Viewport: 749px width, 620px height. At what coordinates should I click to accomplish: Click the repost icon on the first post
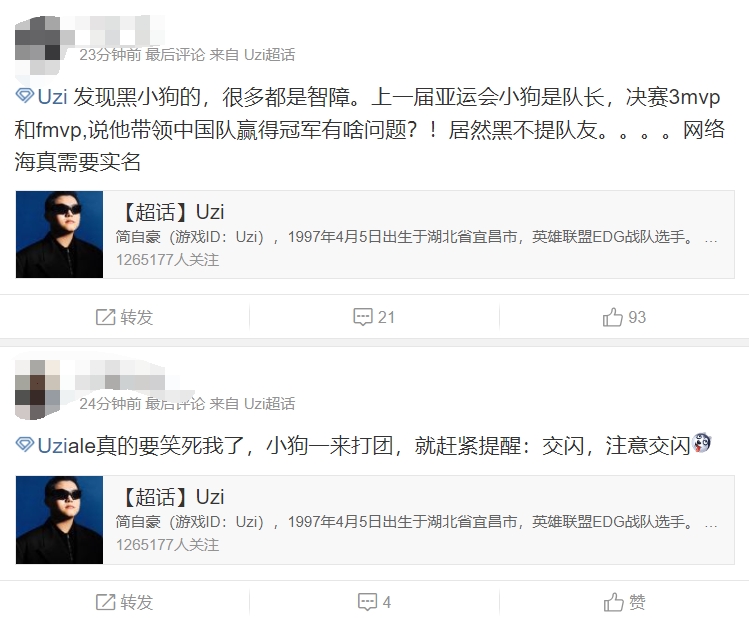[x=106, y=317]
